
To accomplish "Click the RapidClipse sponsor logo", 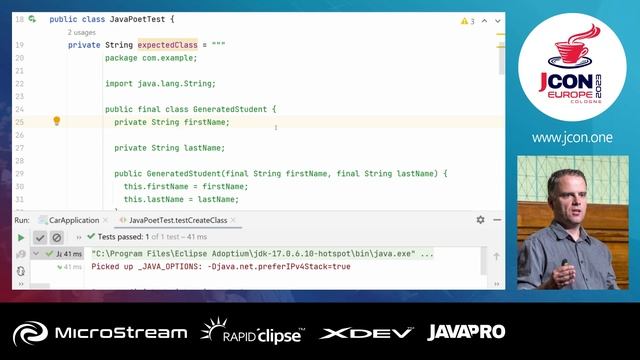I will 253,331.
